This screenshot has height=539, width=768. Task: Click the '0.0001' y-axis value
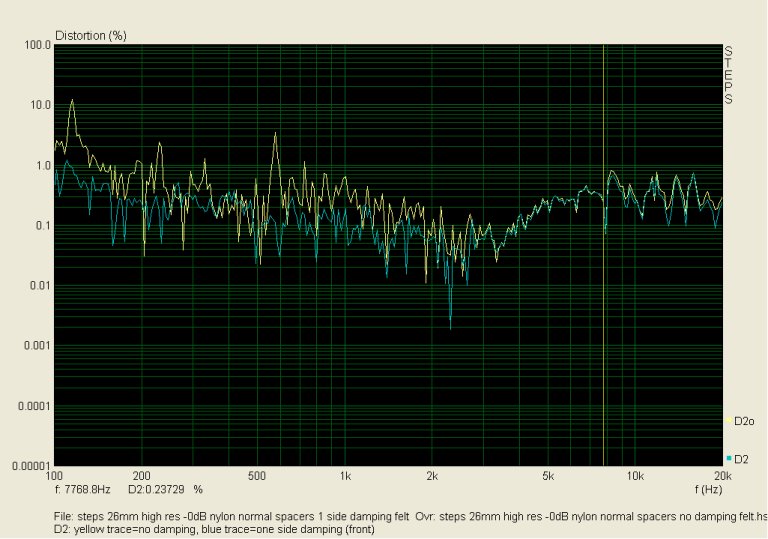tap(34, 406)
